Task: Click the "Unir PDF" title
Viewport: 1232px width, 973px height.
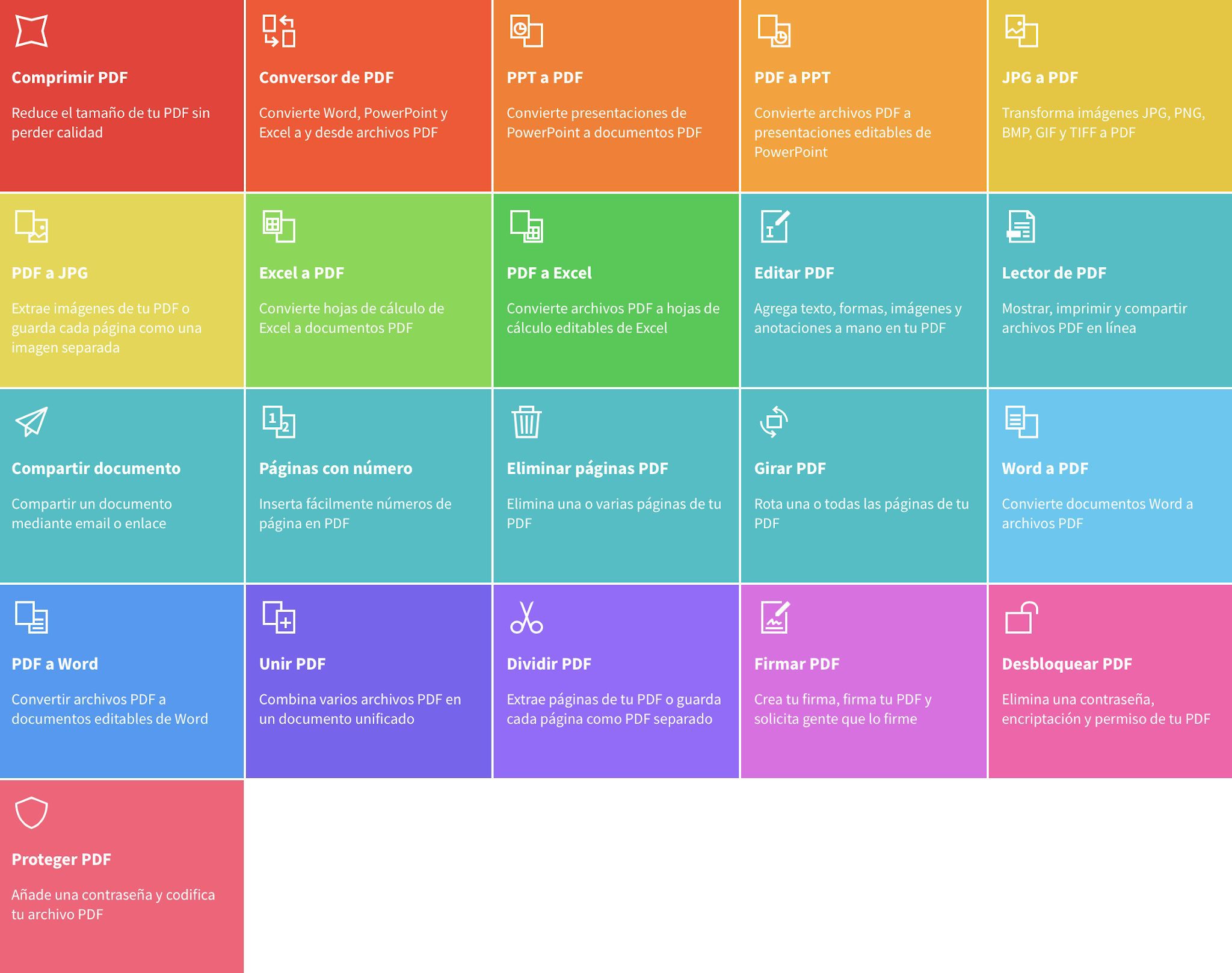Action: pyautogui.click(x=292, y=664)
